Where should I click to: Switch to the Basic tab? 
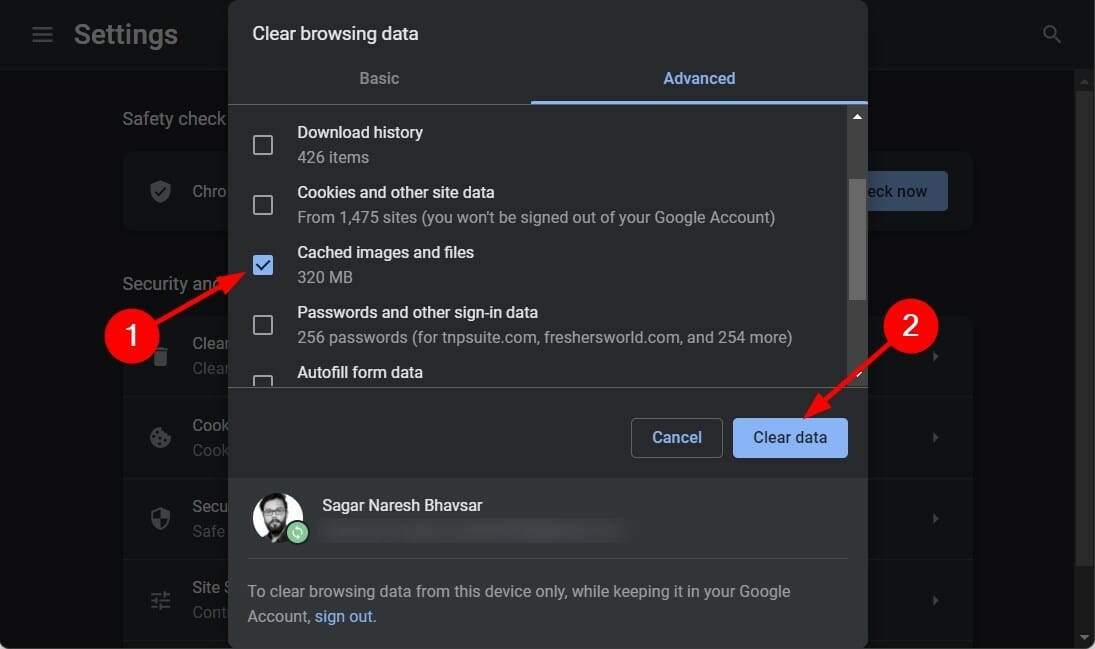[x=379, y=78]
